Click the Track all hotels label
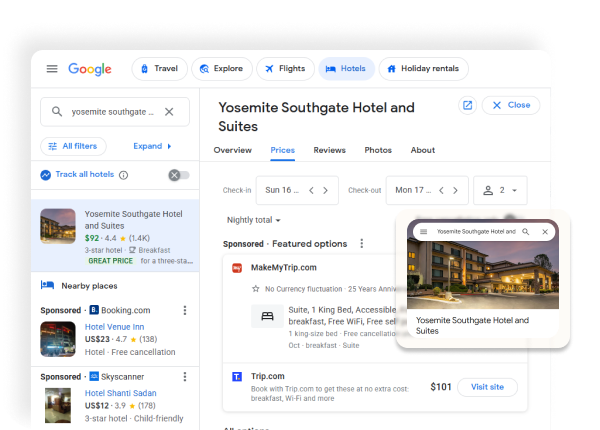The height and width of the screenshot is (430, 600). coord(85,174)
